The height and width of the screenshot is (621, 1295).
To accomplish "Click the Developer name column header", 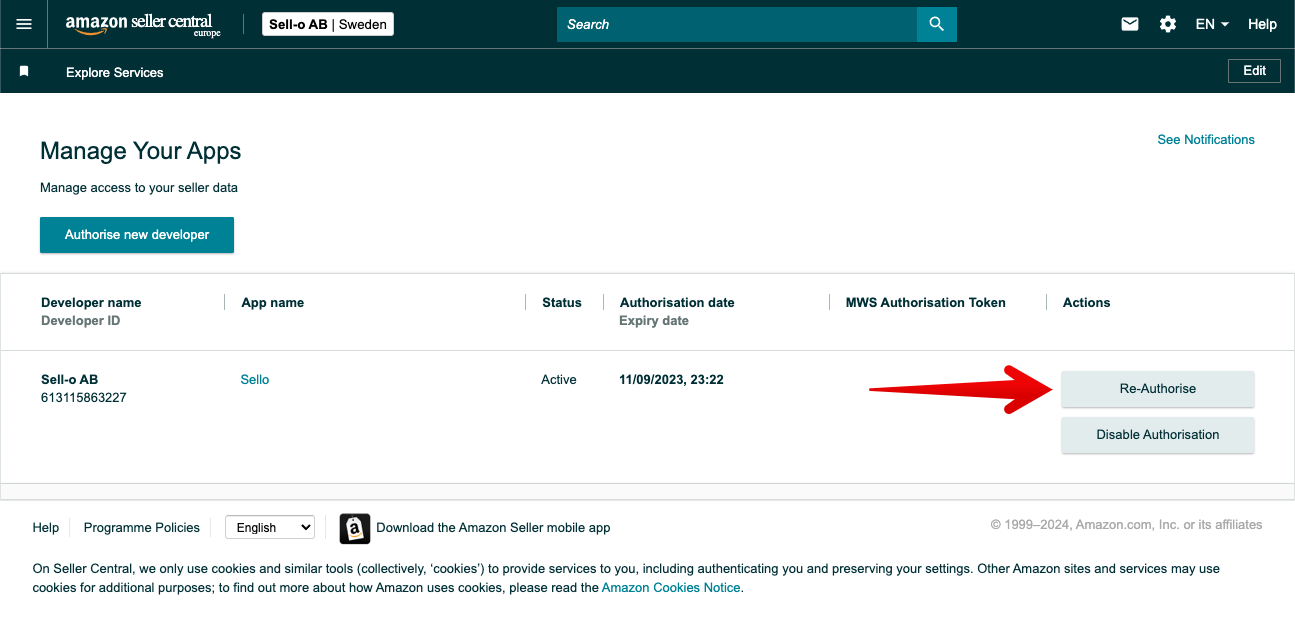I will click(x=91, y=302).
